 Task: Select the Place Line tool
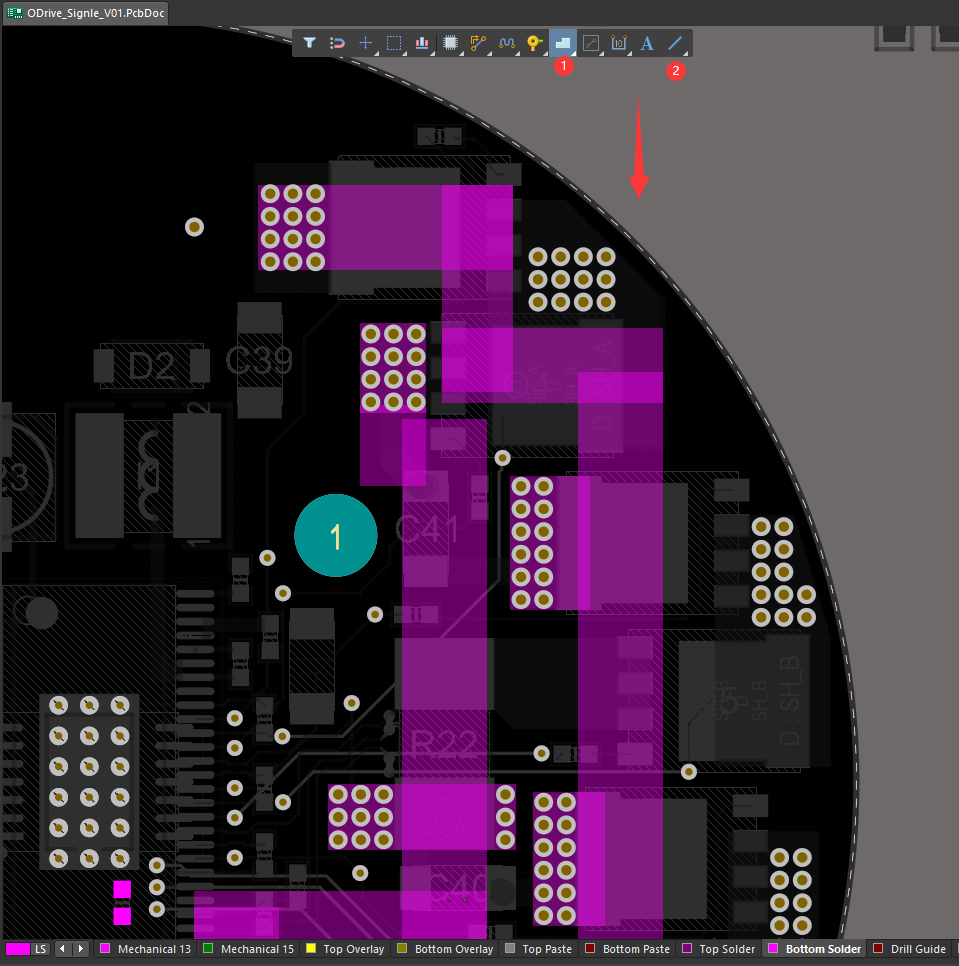[675, 43]
